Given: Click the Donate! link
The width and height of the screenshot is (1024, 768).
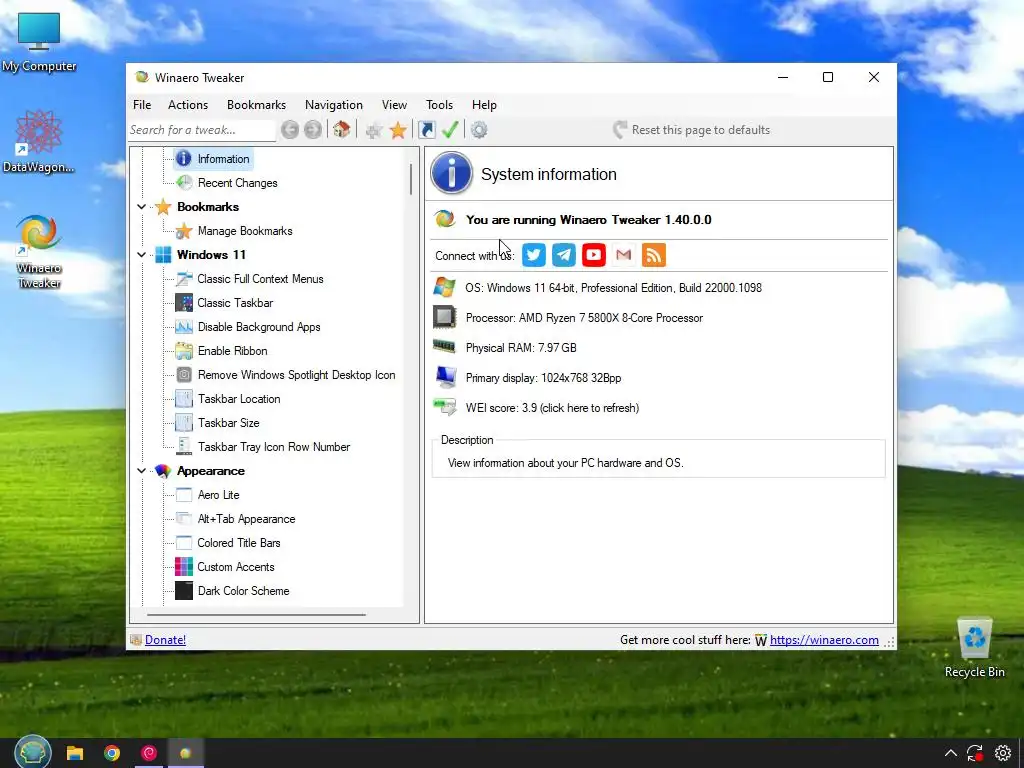Looking at the screenshot, I should point(165,640).
